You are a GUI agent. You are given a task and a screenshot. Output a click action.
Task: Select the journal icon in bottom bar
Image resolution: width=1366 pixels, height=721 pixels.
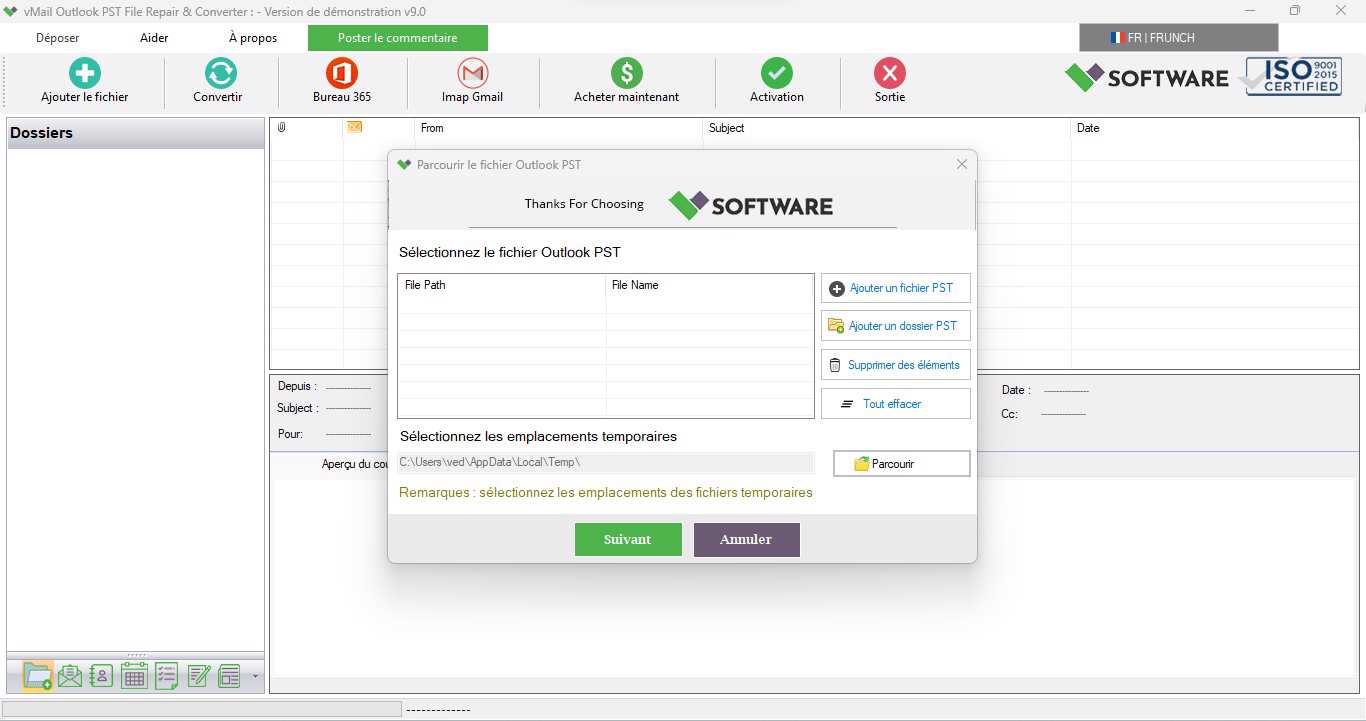tap(230, 676)
